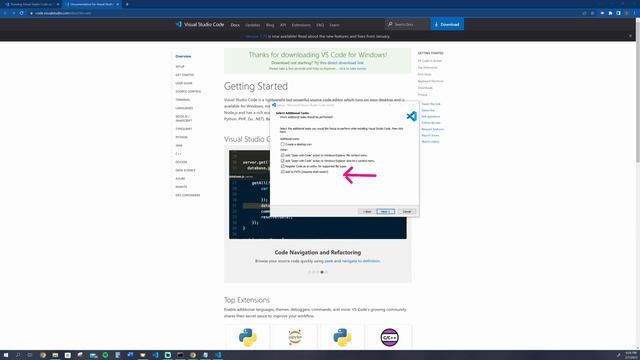This screenshot has width=640, height=360.
Task: Expand the Python section in docs sidebar
Action: tap(182, 137)
